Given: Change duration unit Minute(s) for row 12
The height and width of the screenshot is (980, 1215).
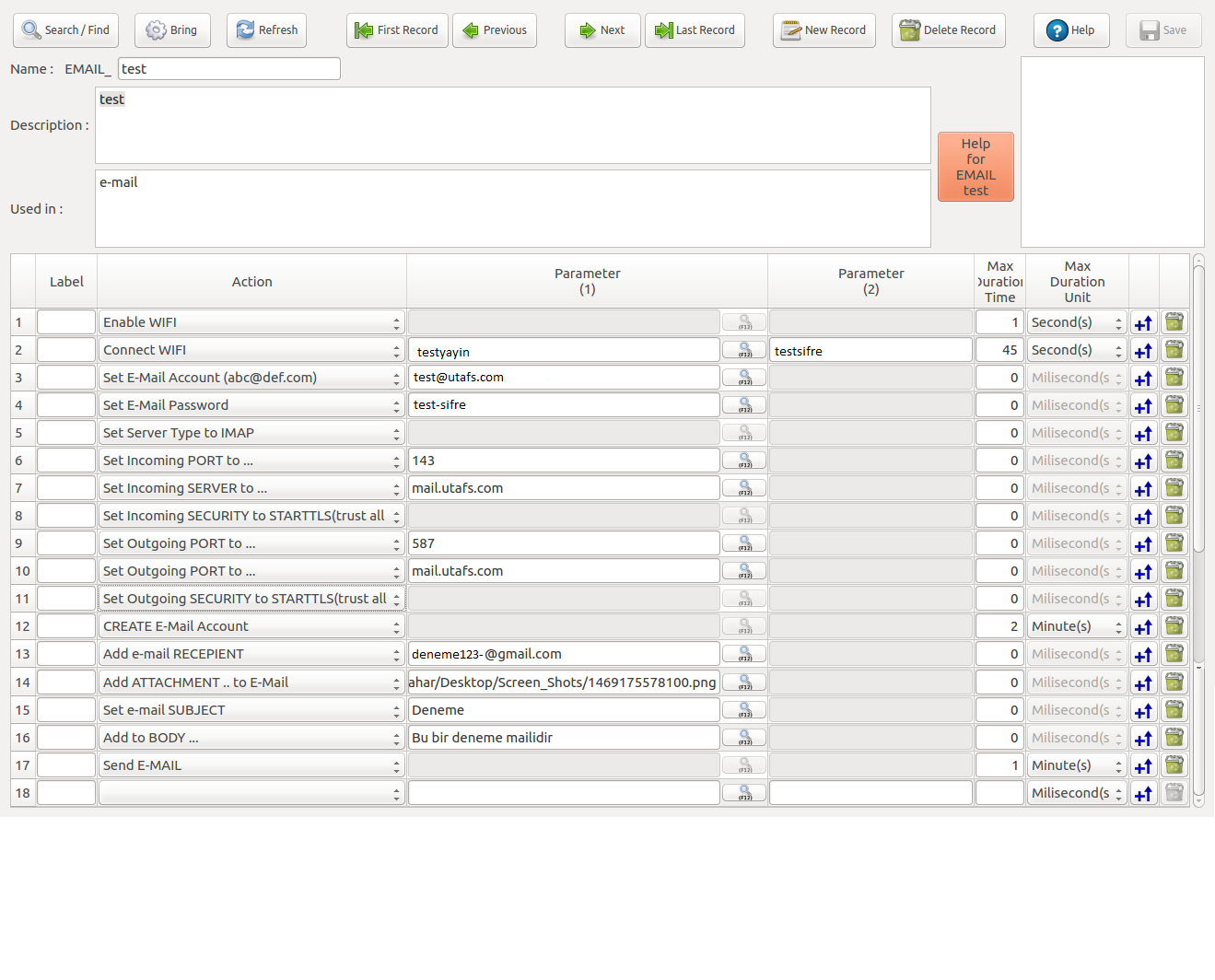Looking at the screenshot, I should pos(1077,626).
